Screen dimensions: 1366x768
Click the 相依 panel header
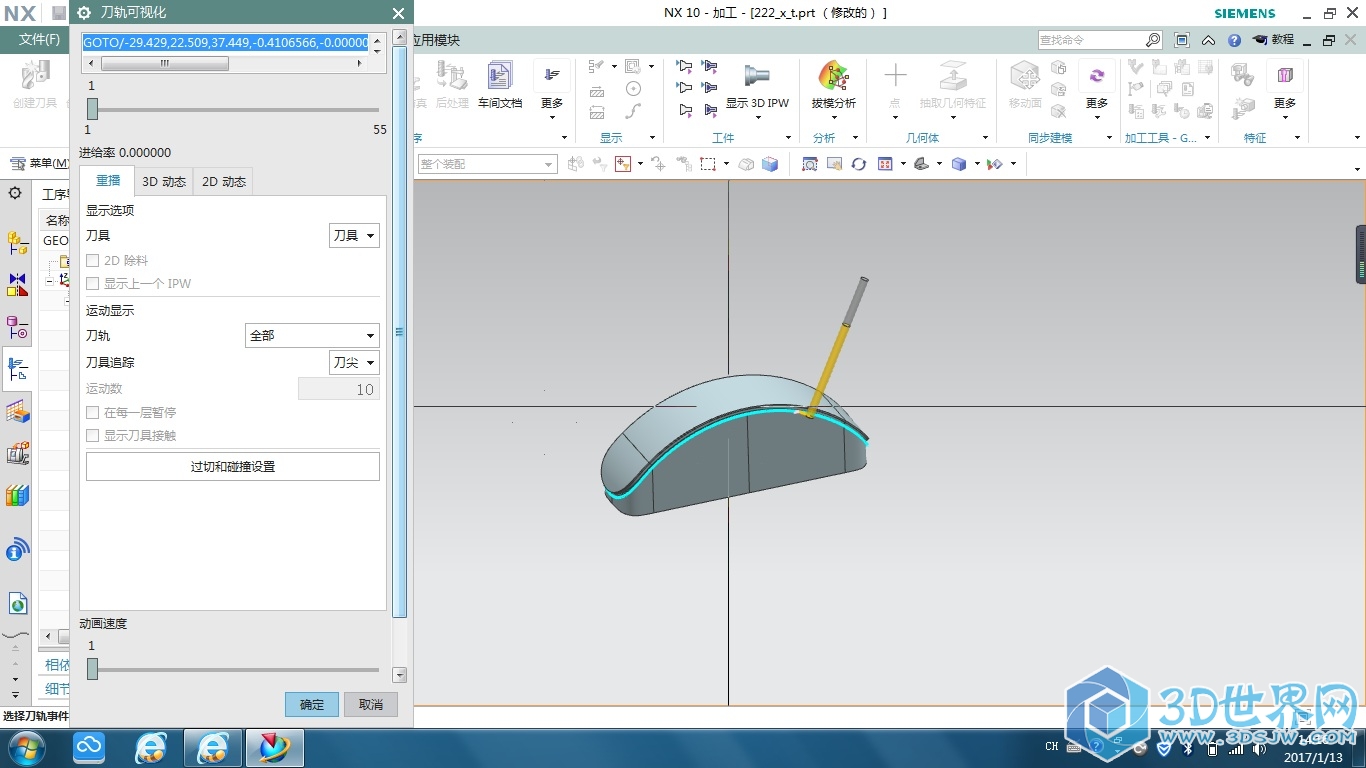57,665
